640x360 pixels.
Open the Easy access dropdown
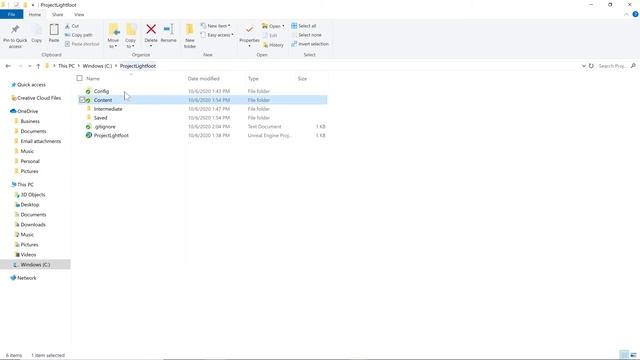pos(217,35)
